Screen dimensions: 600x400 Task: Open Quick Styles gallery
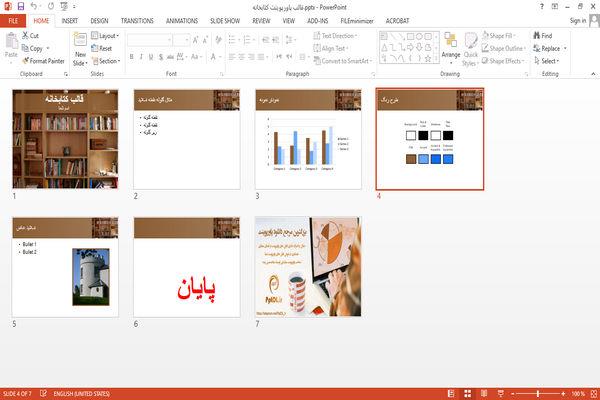coord(470,50)
